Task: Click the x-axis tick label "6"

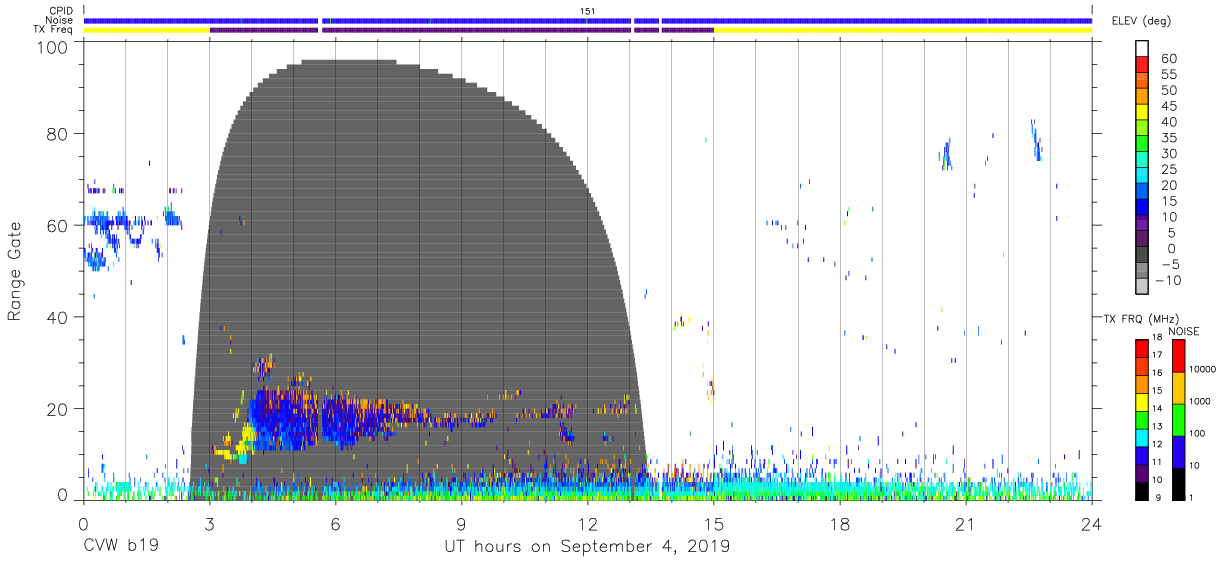Action: (335, 524)
